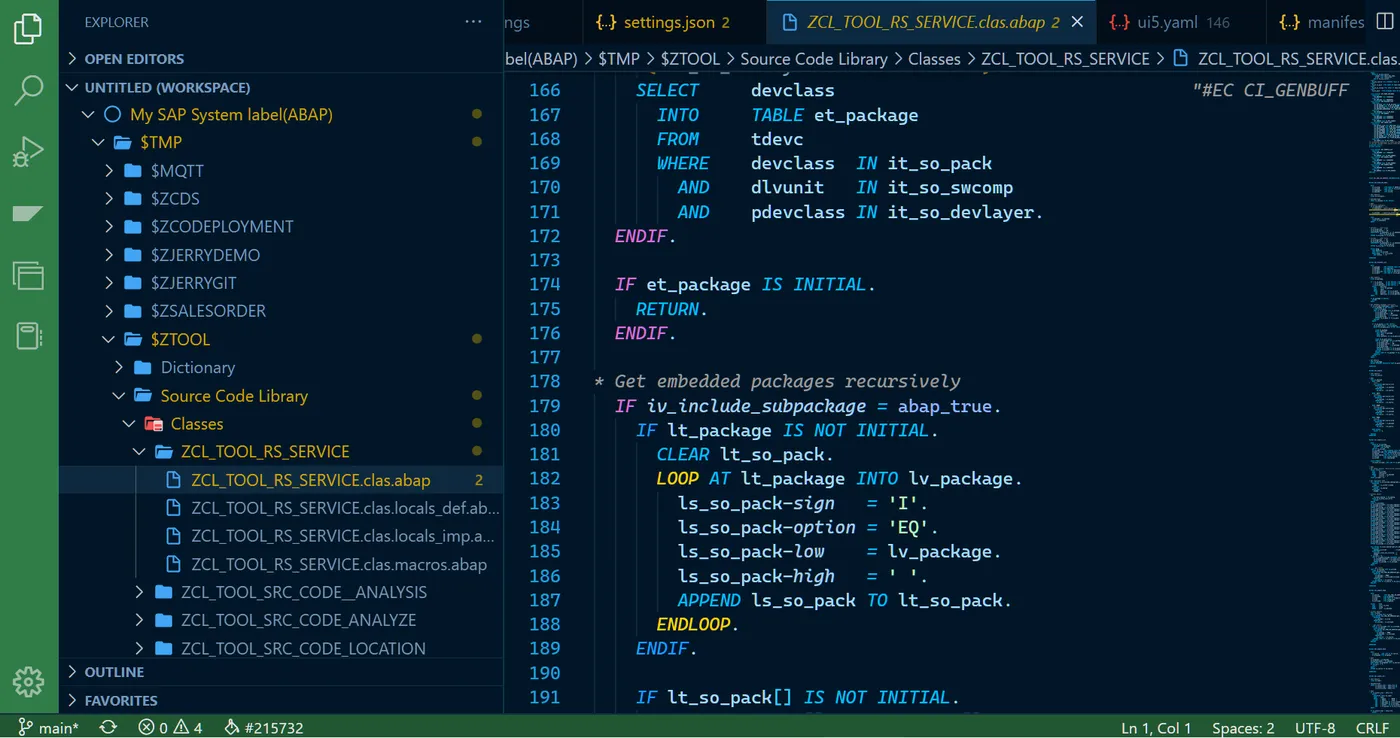Click line number 178 in gutter
The height and width of the screenshot is (738, 1400).
pos(545,381)
